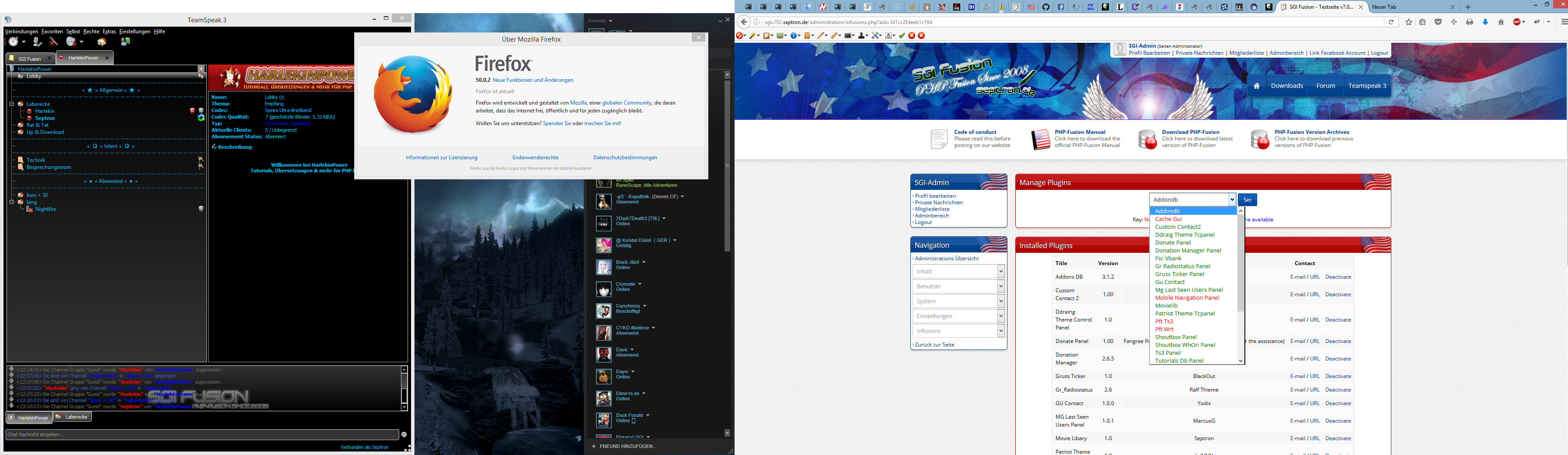1568x455 pixels.
Task: Click green refresh icon beside Septron
Action: coord(201,118)
